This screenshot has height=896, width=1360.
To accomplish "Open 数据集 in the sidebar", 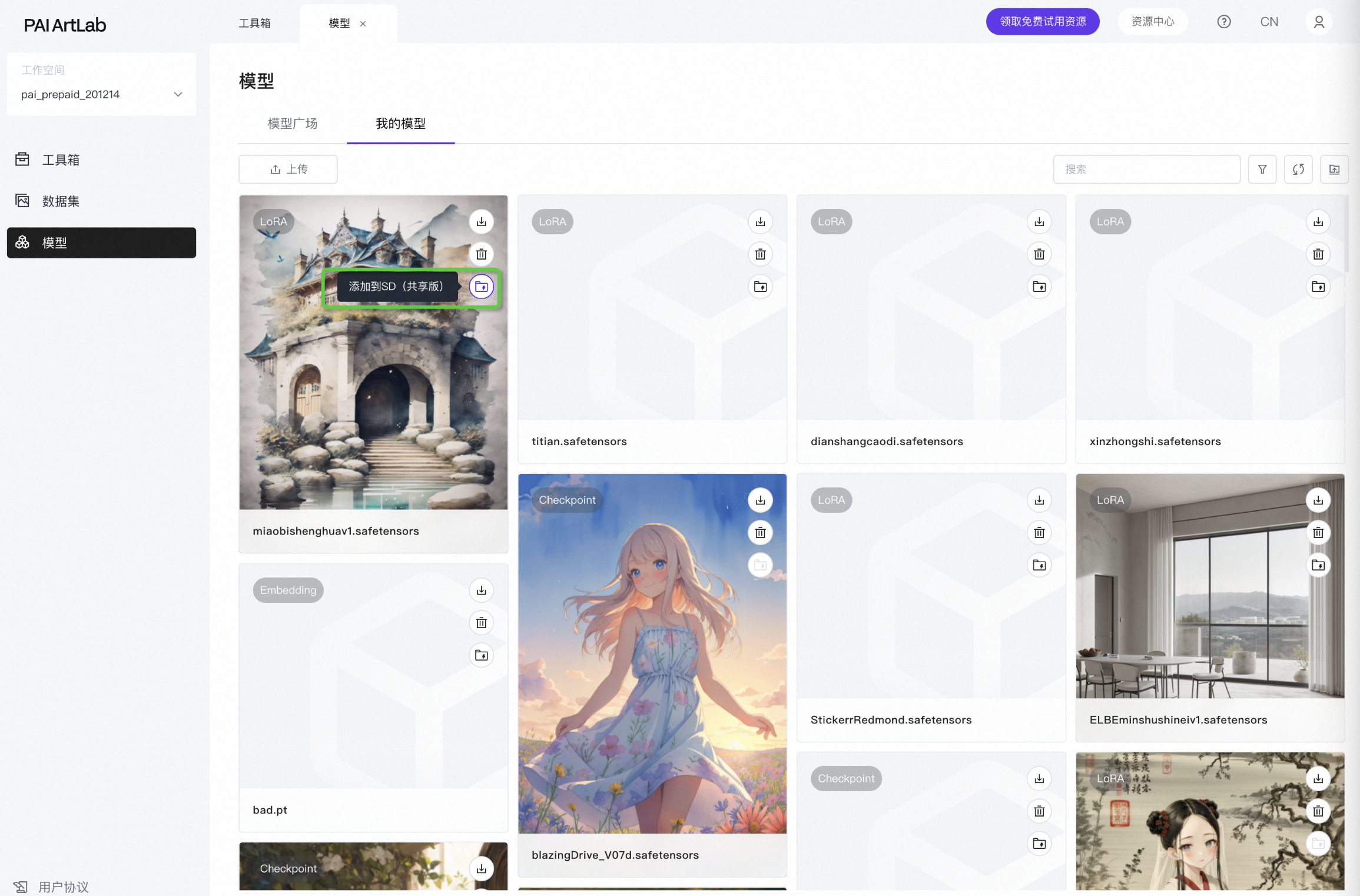I will click(60, 201).
